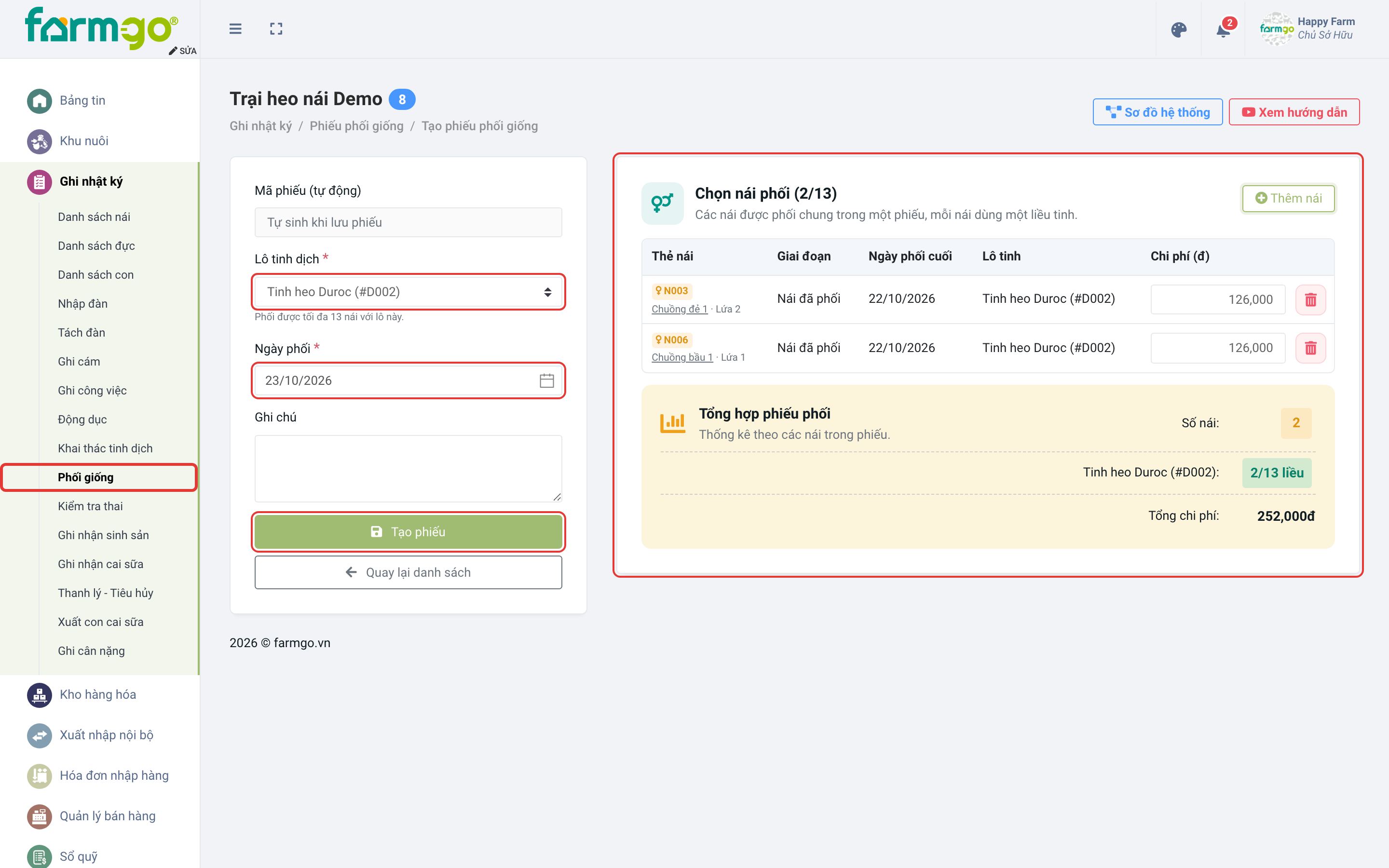Click the Quản lý bán hàng register icon
1389x868 pixels.
(x=39, y=816)
